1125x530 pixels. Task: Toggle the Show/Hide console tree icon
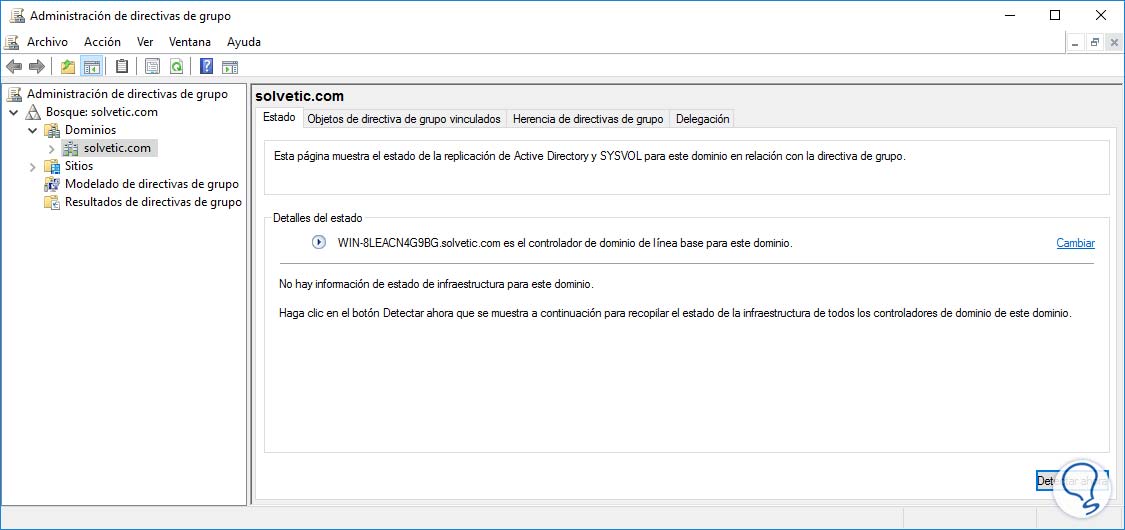(x=91, y=67)
